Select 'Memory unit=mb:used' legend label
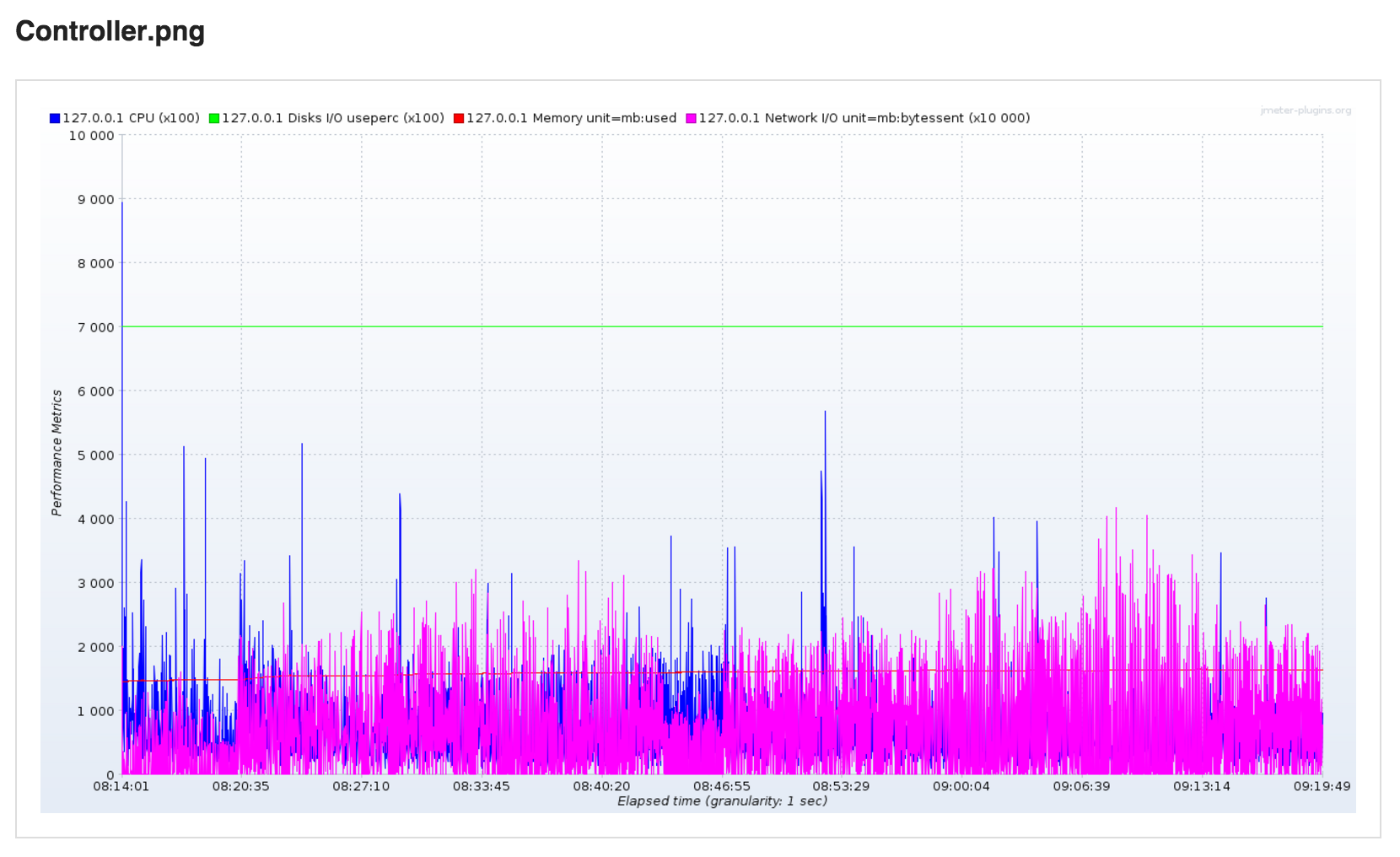1400x857 pixels. point(605,118)
